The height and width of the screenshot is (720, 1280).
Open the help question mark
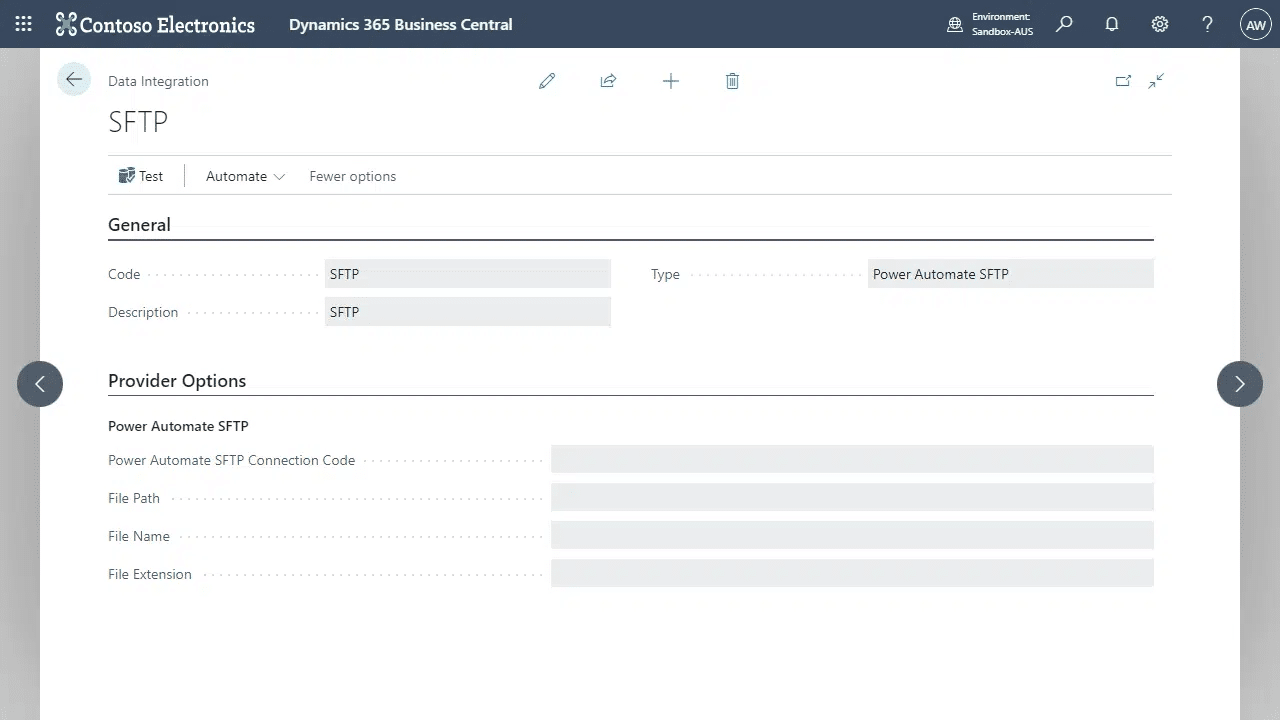coord(1207,24)
